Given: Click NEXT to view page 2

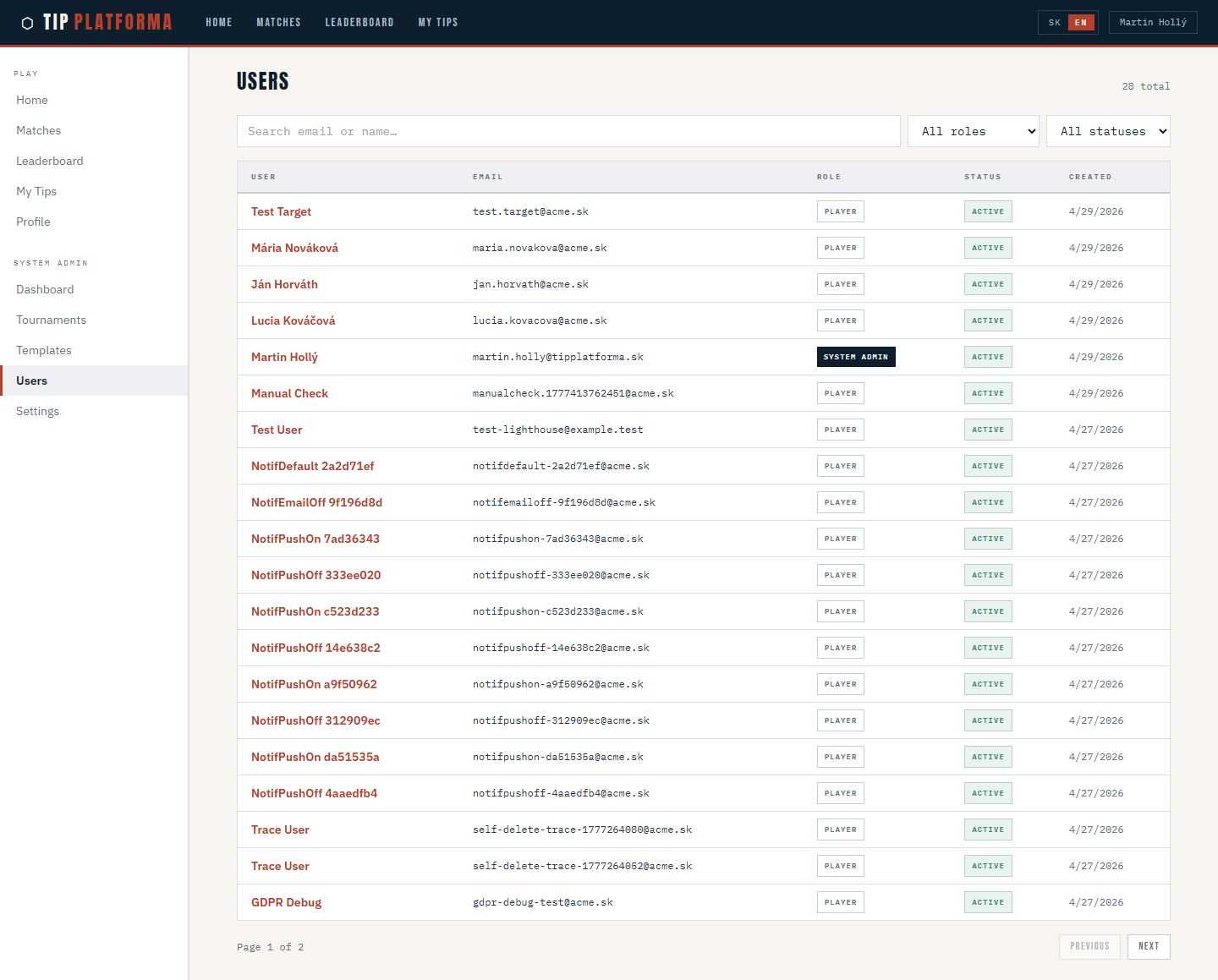Looking at the screenshot, I should tap(1149, 946).
